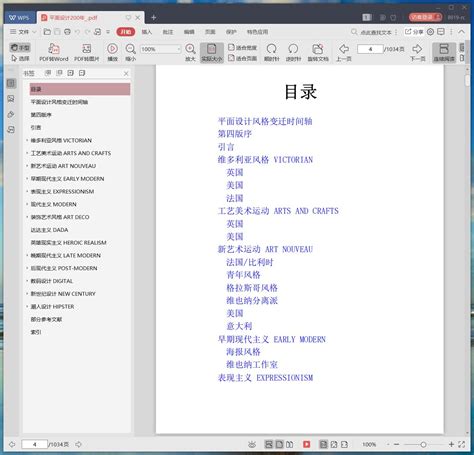The image size is (474, 455).
Task: Open the 保护 menu tab
Action: (231, 32)
